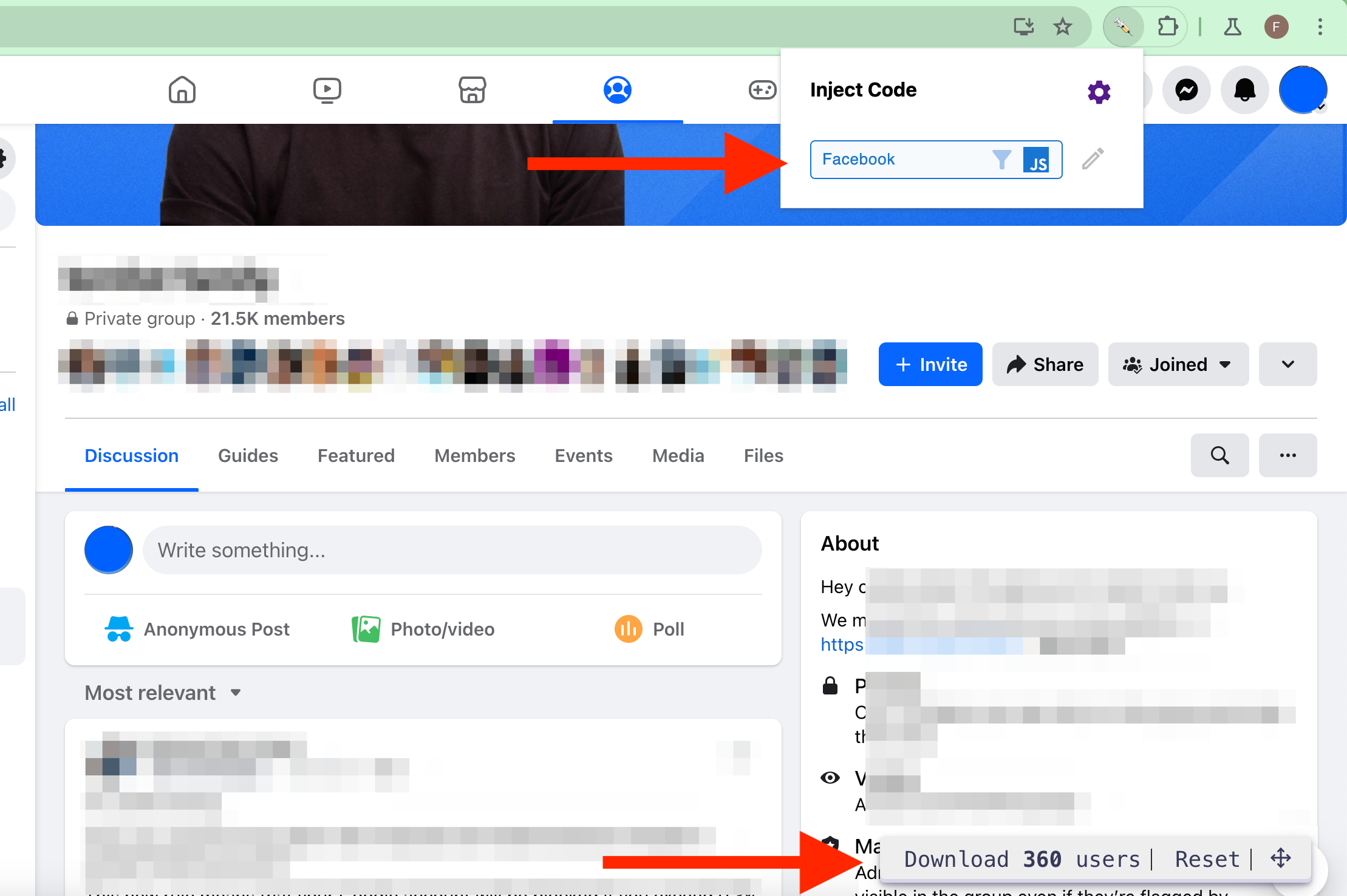Open the Chrome three-dot menu

[1320, 27]
